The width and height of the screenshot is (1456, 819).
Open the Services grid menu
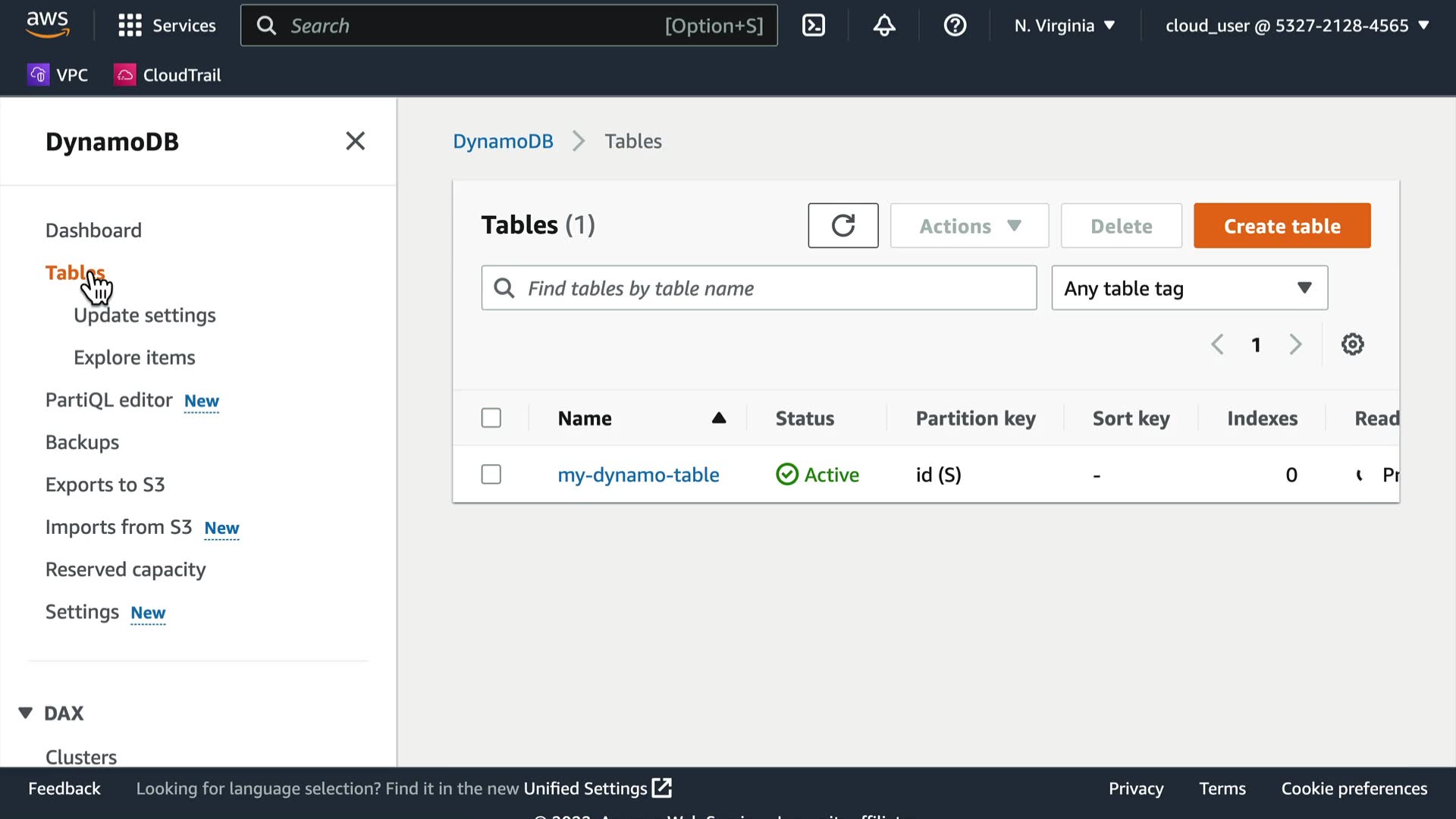(x=130, y=26)
